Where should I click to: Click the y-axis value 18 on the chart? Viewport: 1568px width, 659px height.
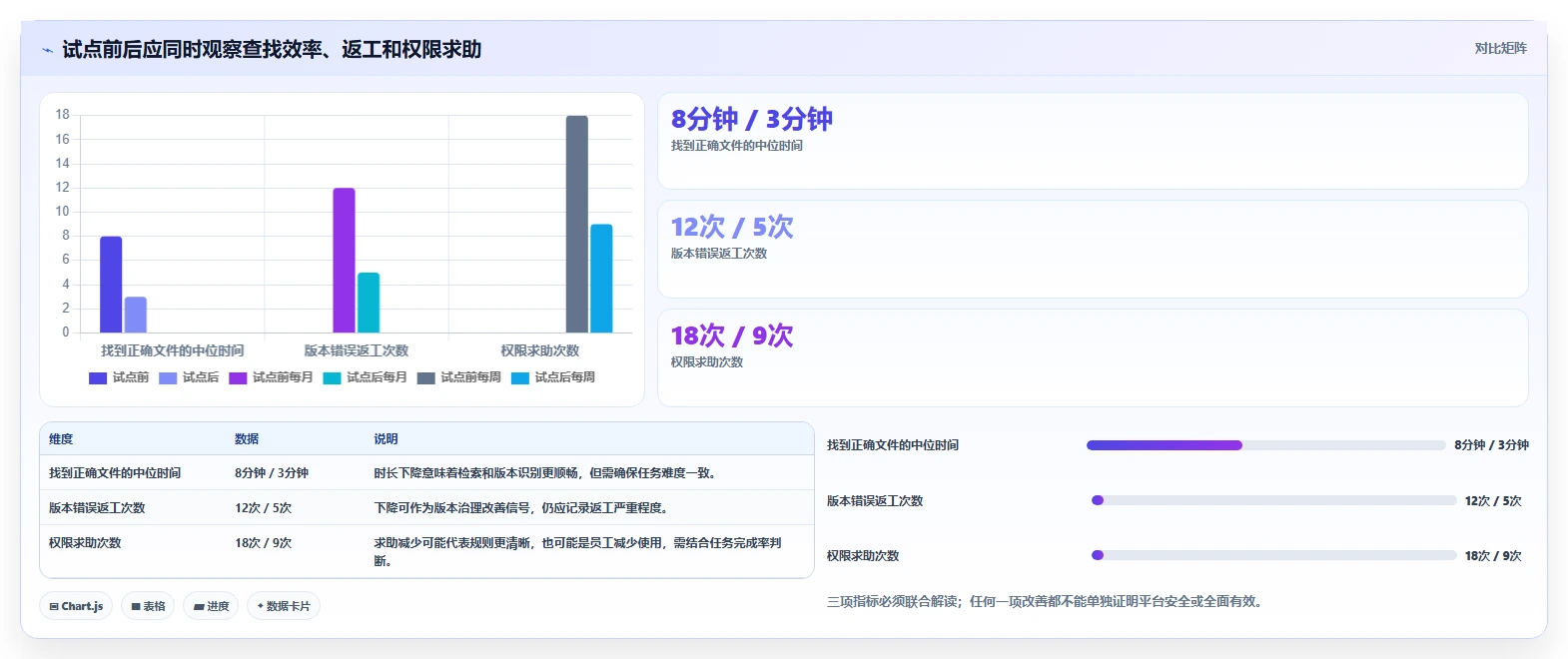(63, 115)
